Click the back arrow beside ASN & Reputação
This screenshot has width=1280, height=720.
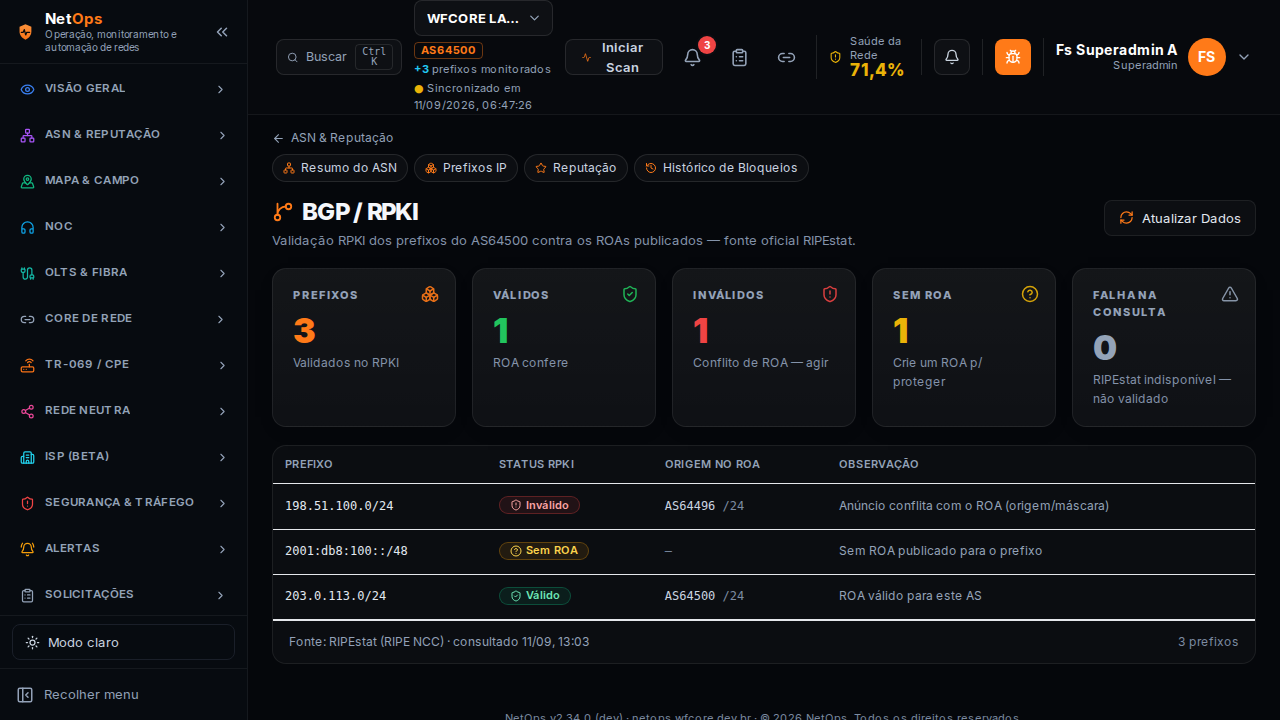pos(278,138)
